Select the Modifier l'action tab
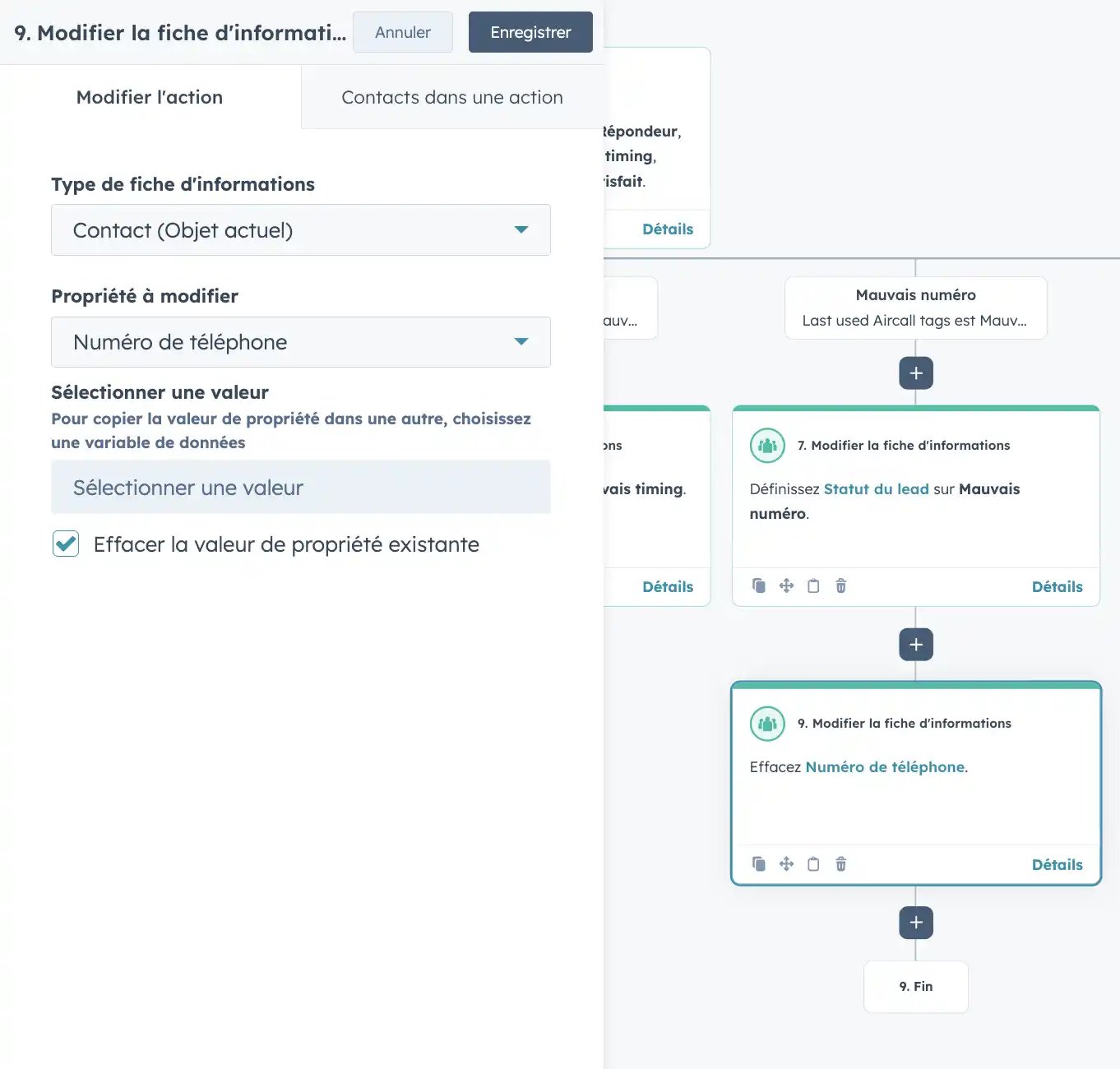Screen dimensions: 1120x1069 coord(150,97)
